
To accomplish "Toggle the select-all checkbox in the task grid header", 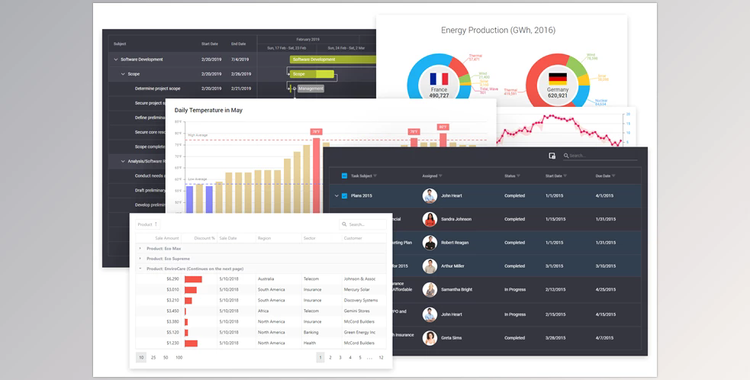I will coord(344,176).
